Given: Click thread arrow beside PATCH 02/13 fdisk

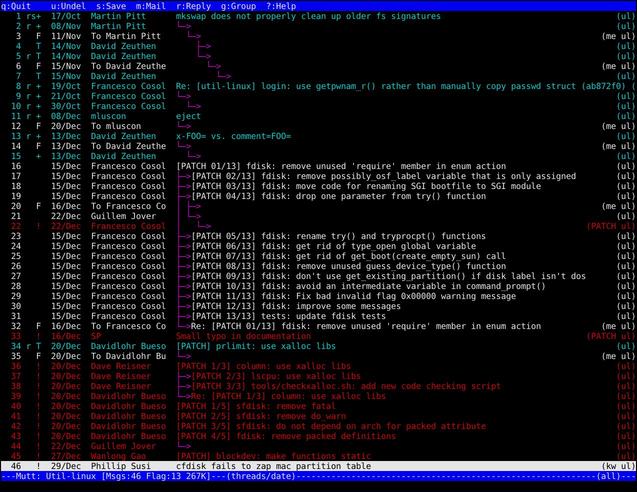Looking at the screenshot, I should 184,176.
